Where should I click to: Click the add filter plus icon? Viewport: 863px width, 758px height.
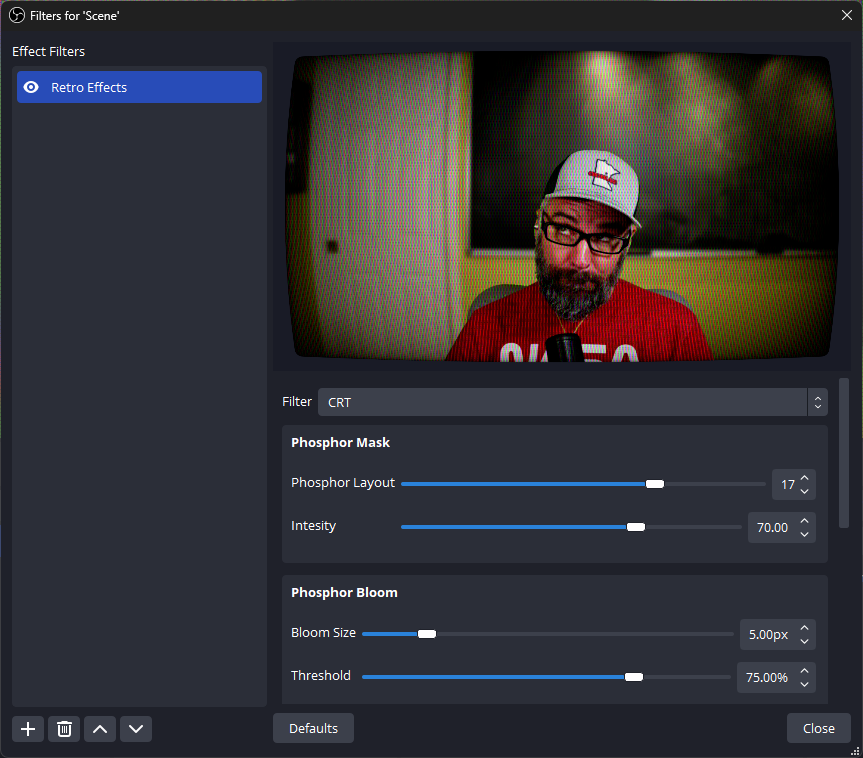click(x=28, y=729)
